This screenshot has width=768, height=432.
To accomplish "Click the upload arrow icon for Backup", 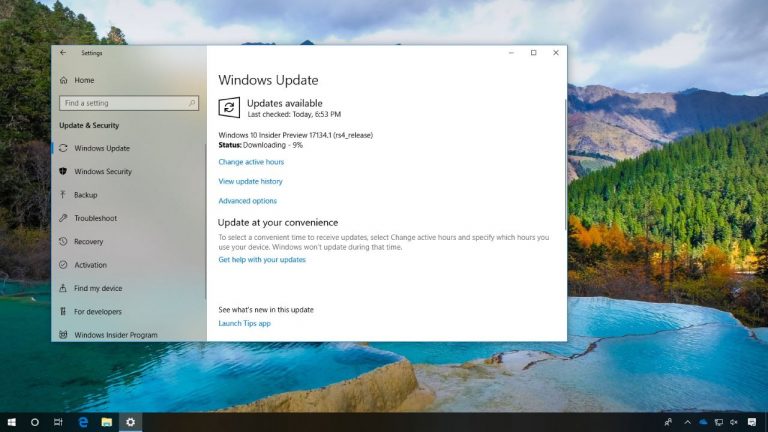I will (63, 194).
